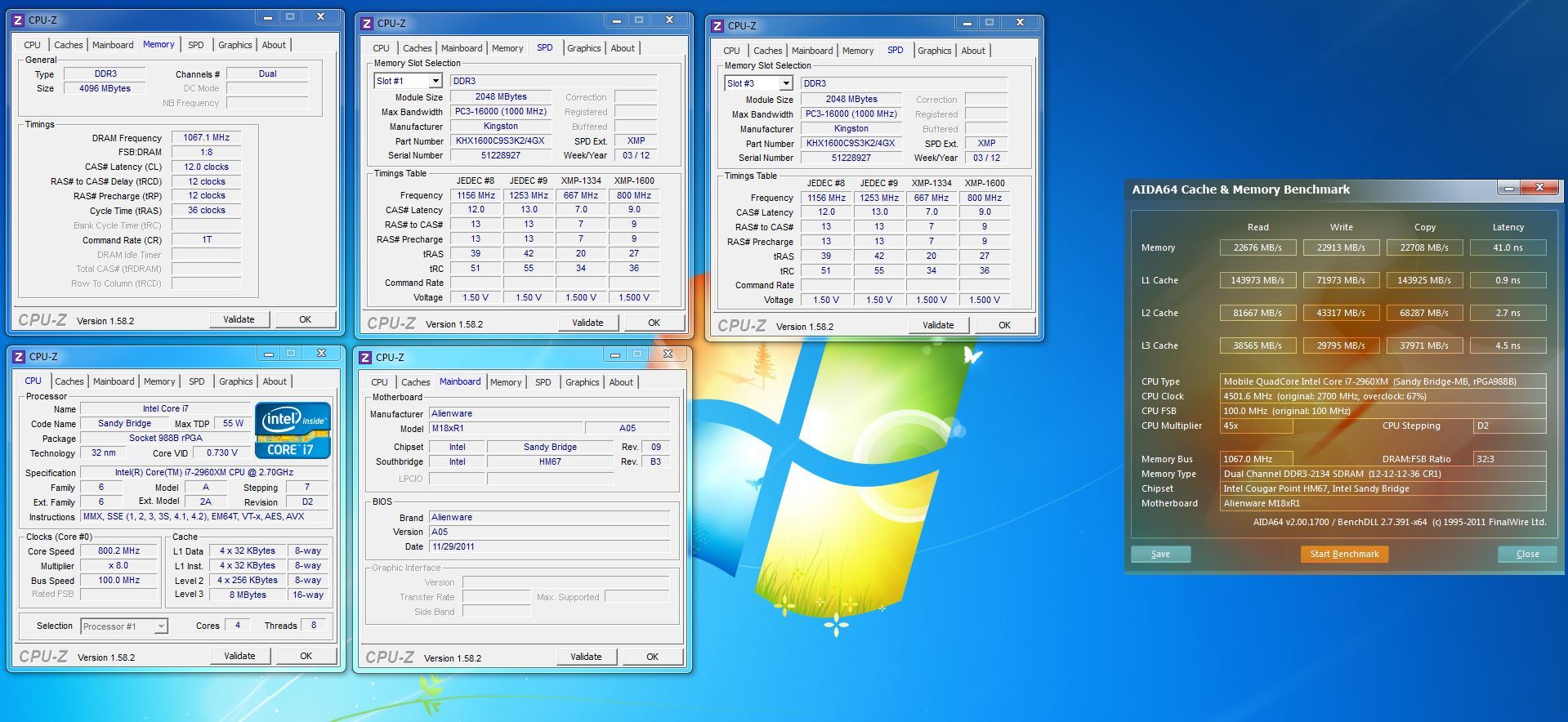Screen dimensions: 1568x722
Task: Minimize the AIDA64 benchmark window
Action: coord(1508,189)
